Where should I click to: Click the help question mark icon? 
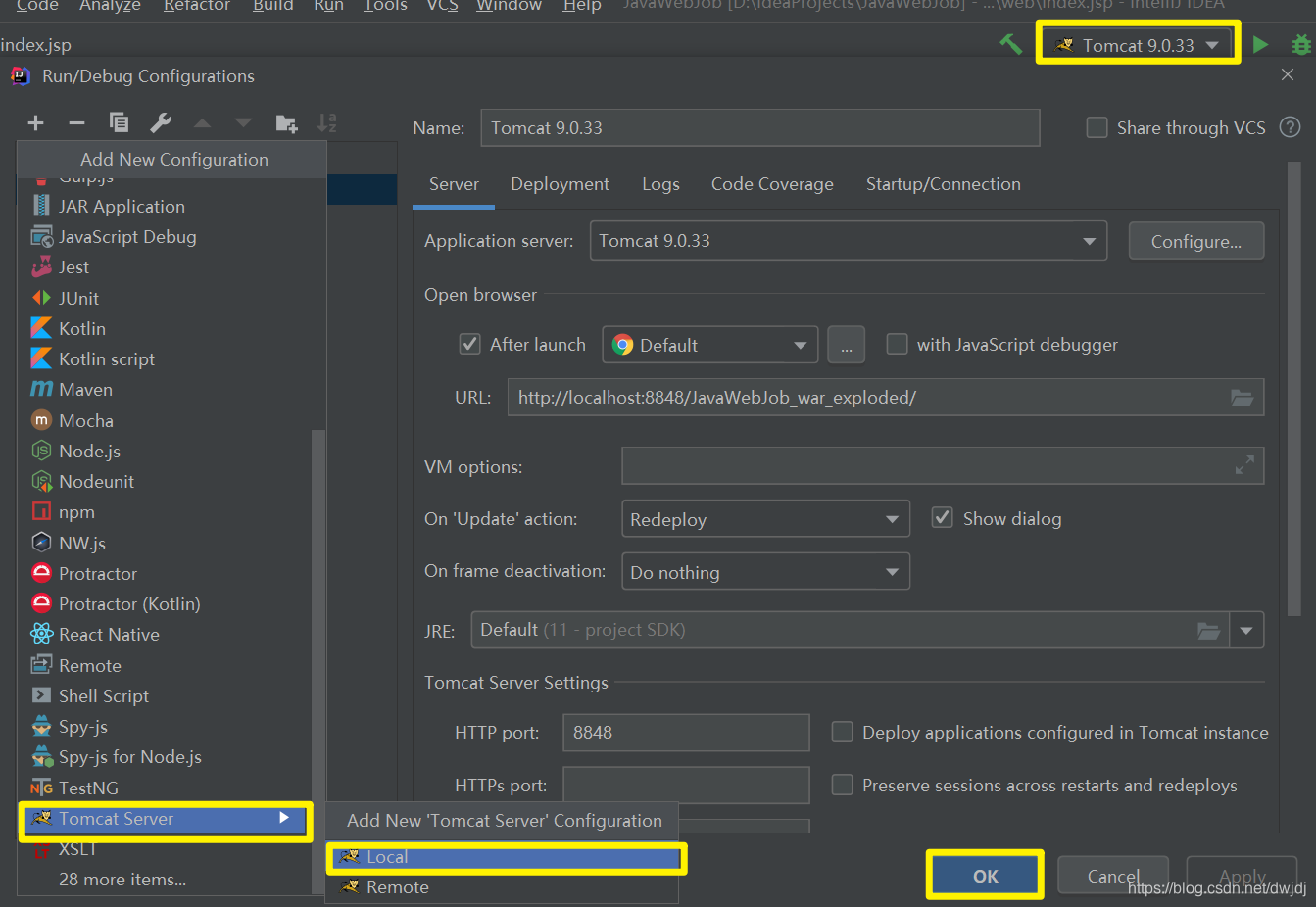click(x=1291, y=127)
